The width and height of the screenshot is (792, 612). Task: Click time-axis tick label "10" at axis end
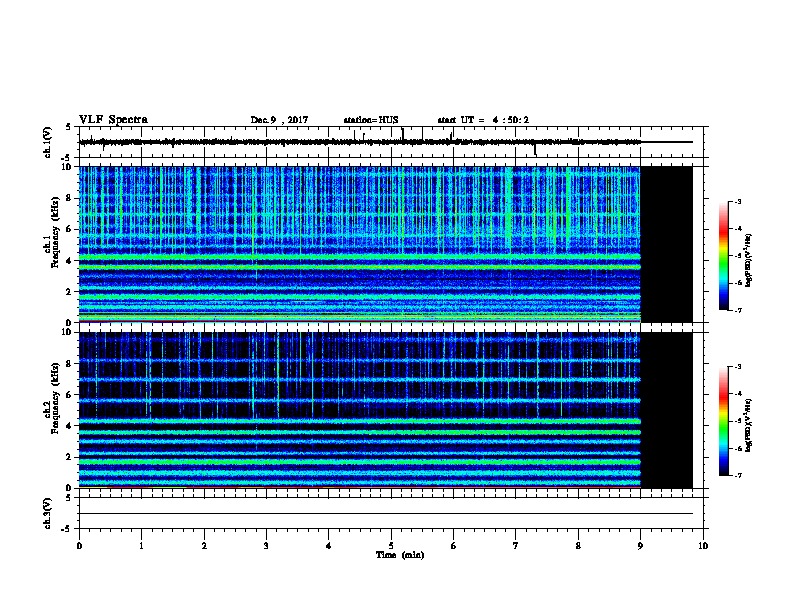(x=703, y=546)
